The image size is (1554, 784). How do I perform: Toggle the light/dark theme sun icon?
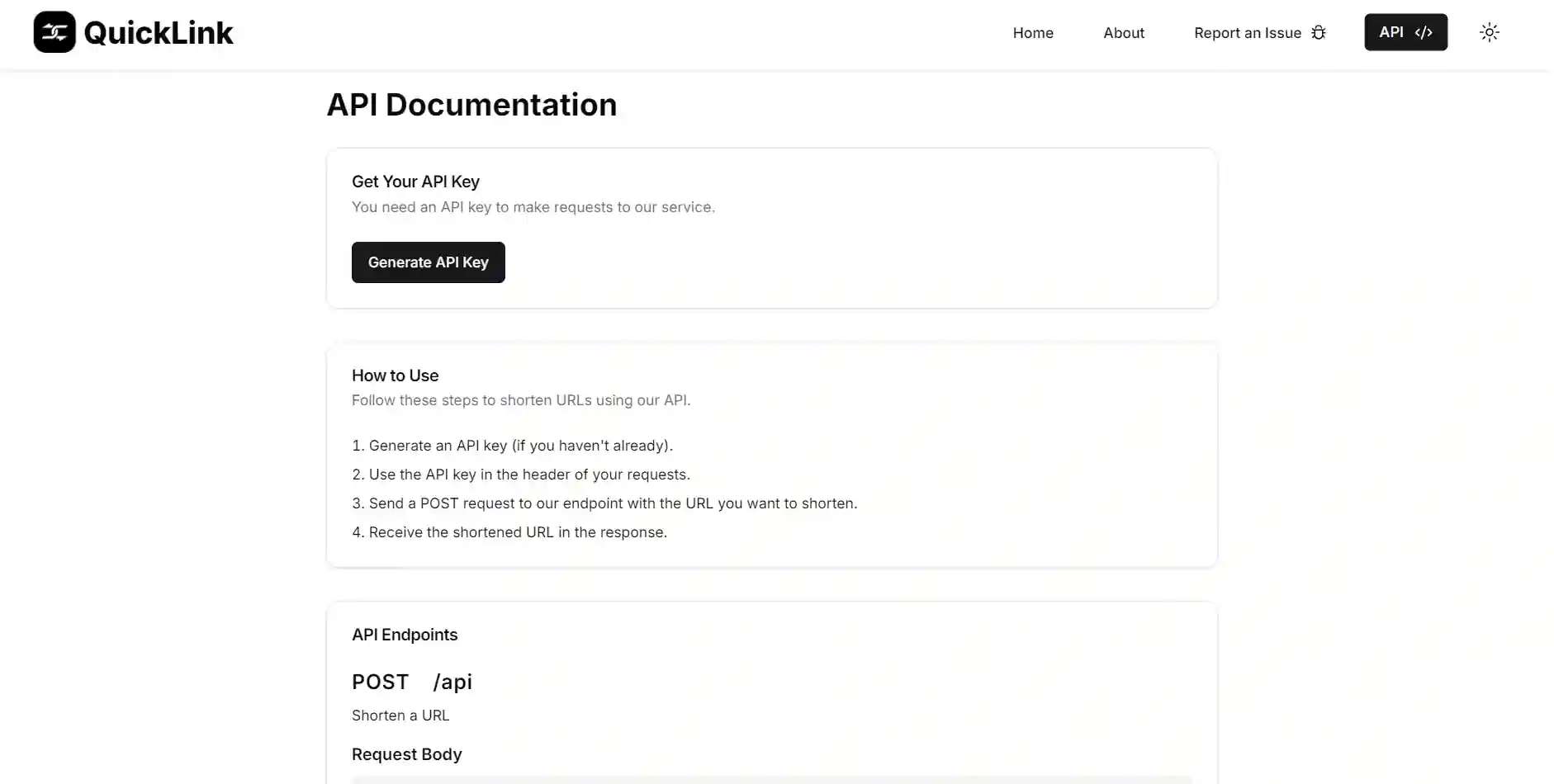pos(1490,32)
